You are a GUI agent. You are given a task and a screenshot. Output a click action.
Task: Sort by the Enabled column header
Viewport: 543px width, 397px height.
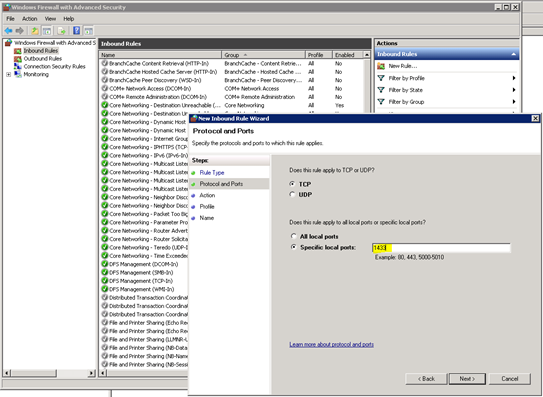tap(348, 55)
